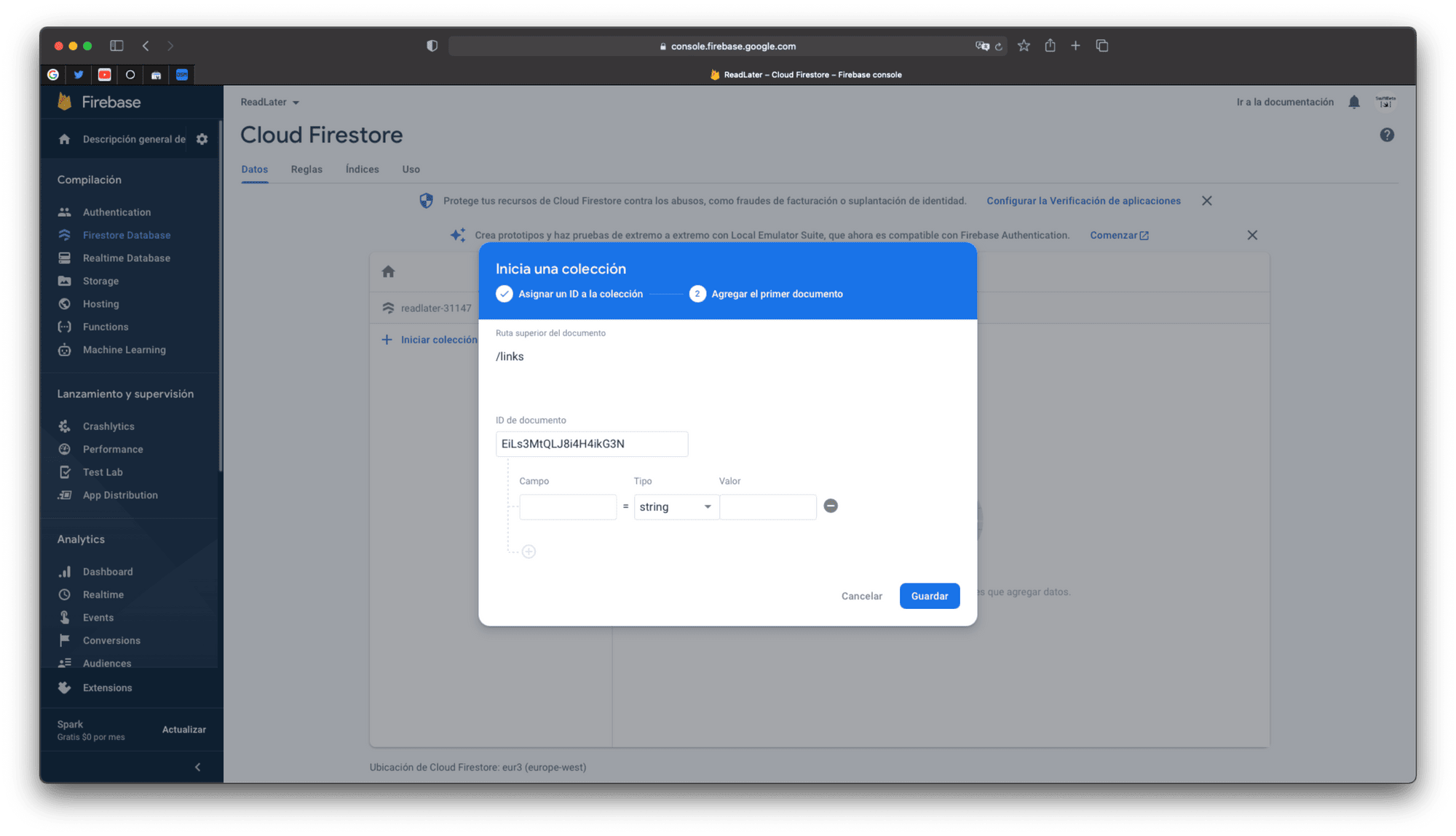Open Analytics Conversions
This screenshot has width=1456, height=836.
pos(111,640)
